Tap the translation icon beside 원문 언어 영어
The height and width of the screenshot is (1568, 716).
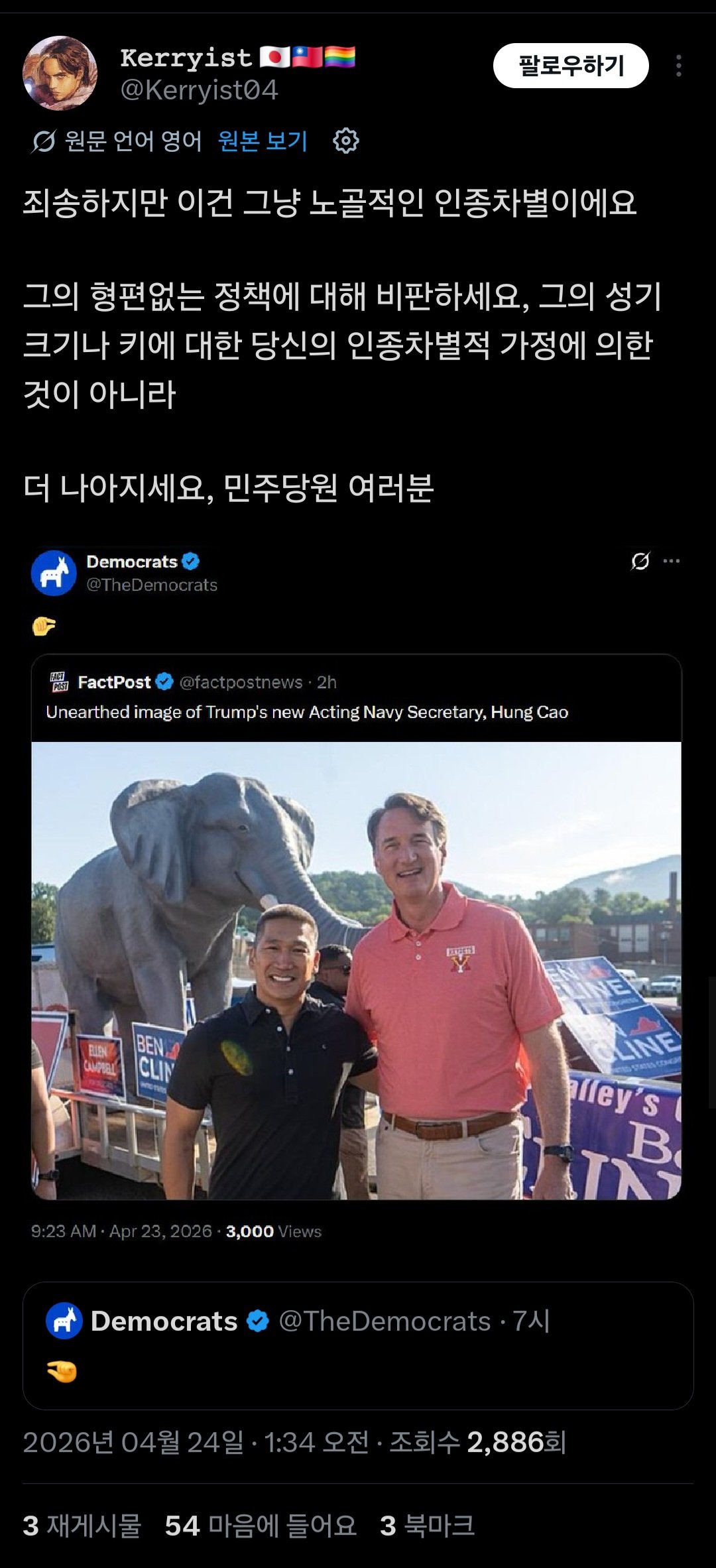click(x=44, y=141)
